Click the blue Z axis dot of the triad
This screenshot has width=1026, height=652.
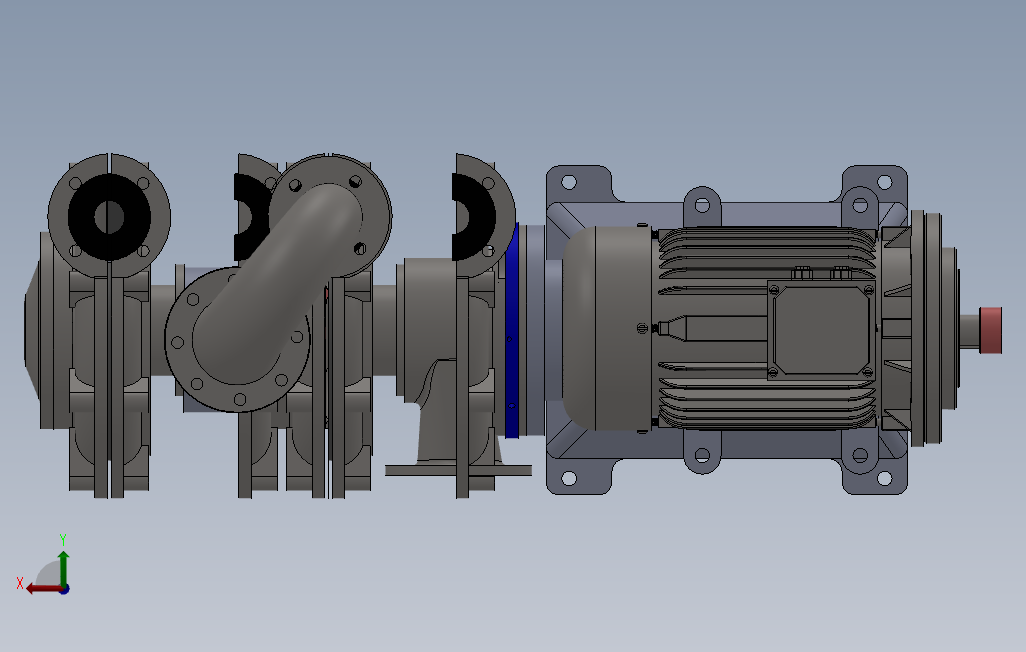(x=65, y=589)
